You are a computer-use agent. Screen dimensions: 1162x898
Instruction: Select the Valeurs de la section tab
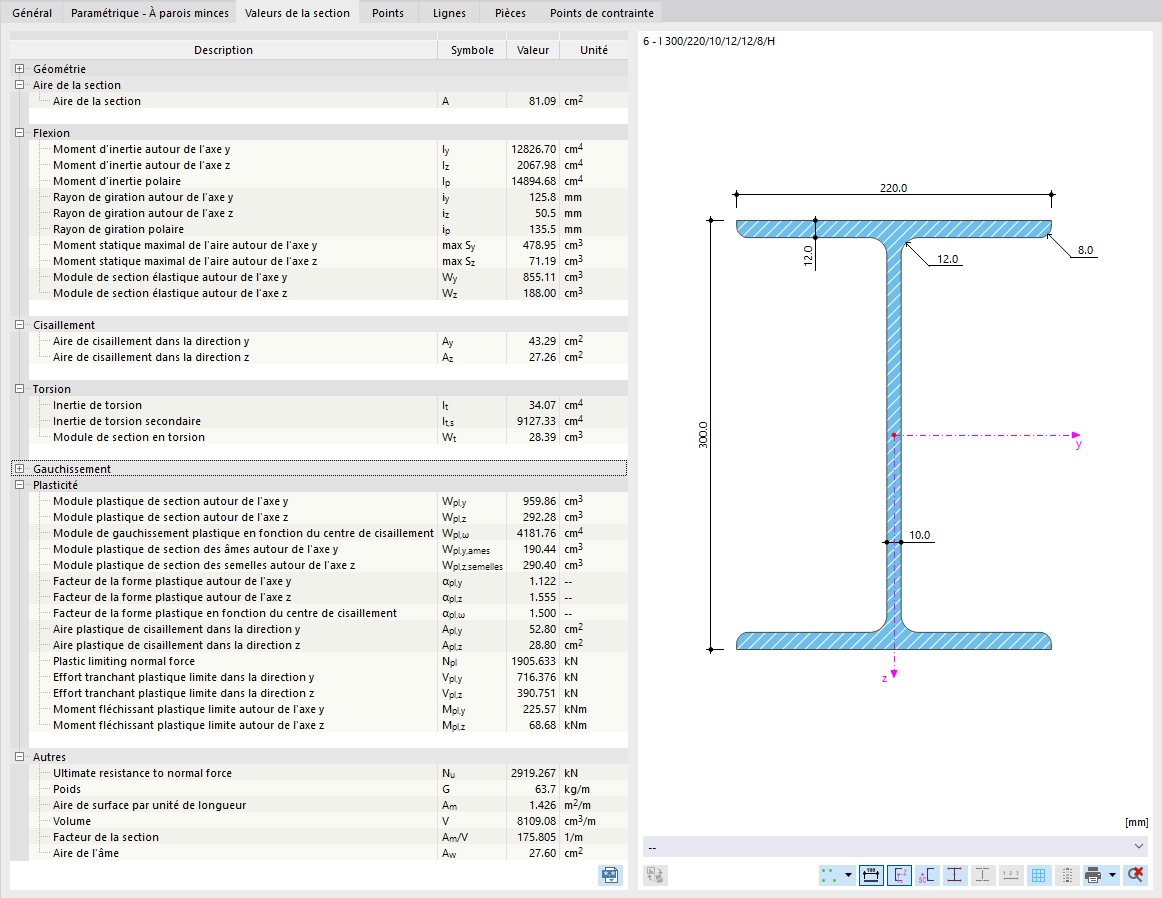pos(297,13)
